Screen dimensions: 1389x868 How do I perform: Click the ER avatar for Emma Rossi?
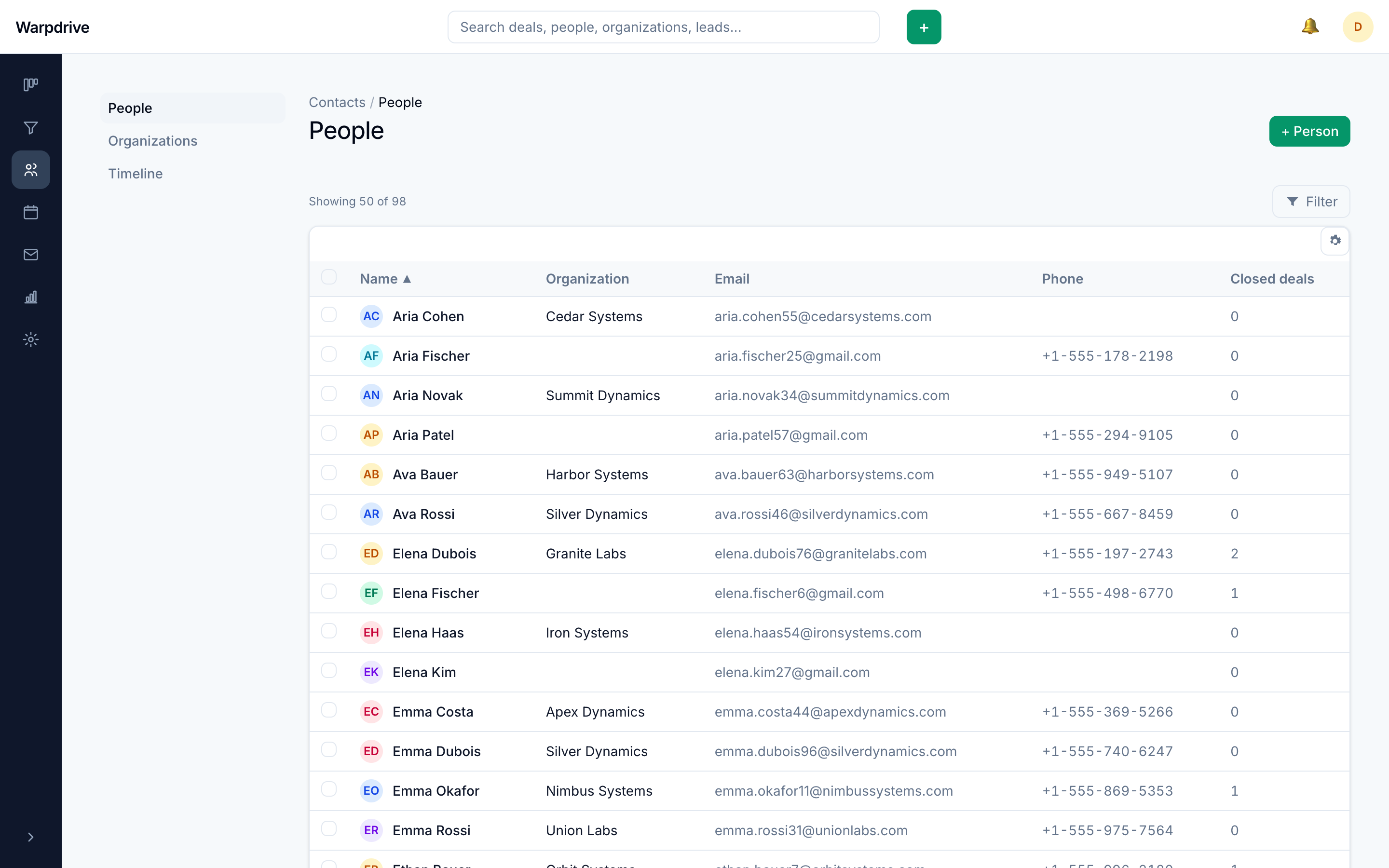coord(371,831)
